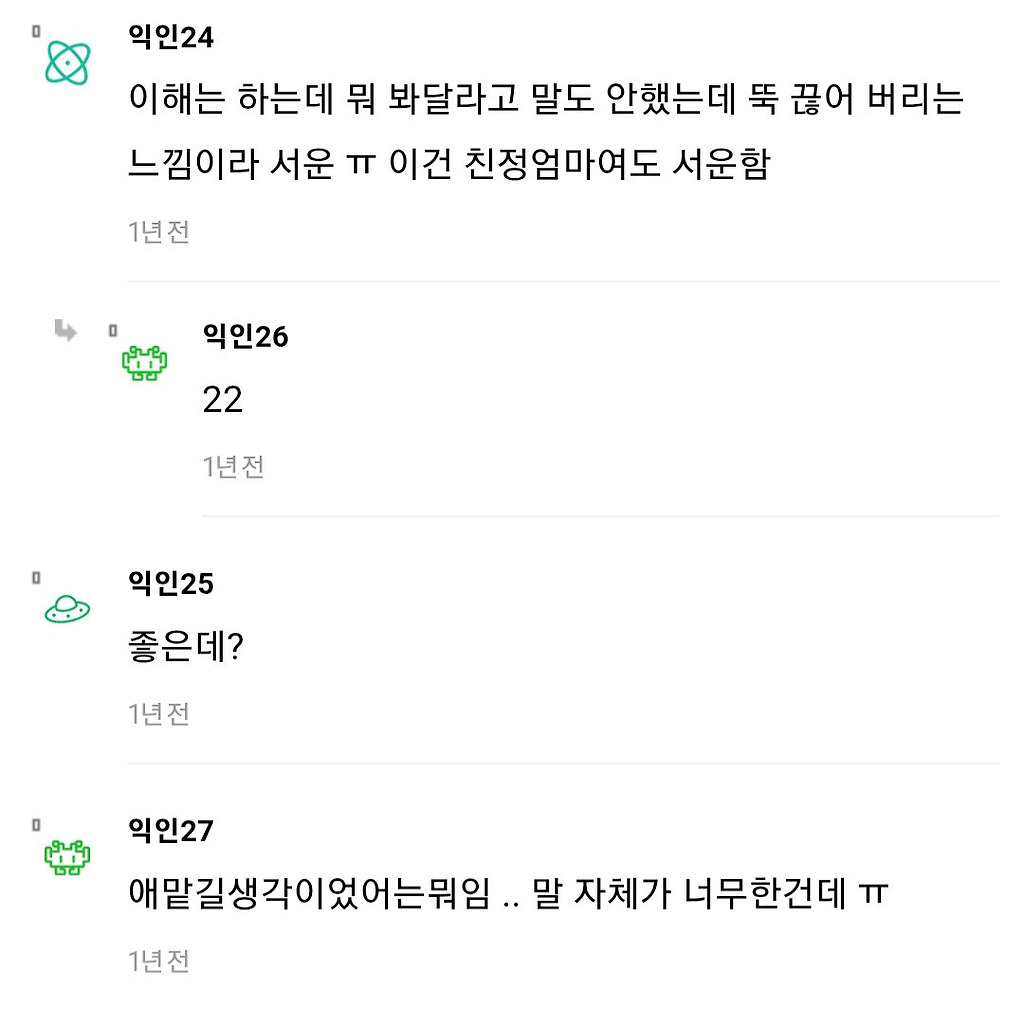Screen dimensions: 1024x1009
Task: Click the small marker icon next to 익인25
Action: [x=36, y=577]
